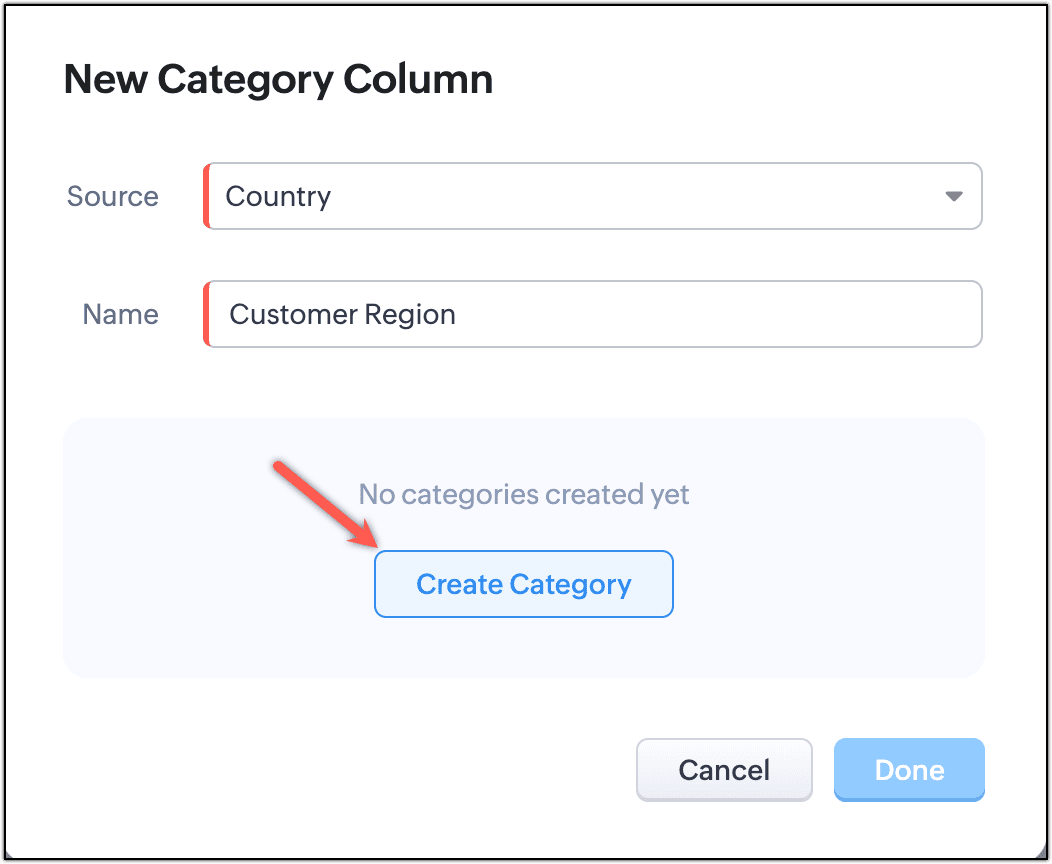Click blank dialog area left of Cancel
The width and height of the screenshot is (1052, 864).
(350, 769)
